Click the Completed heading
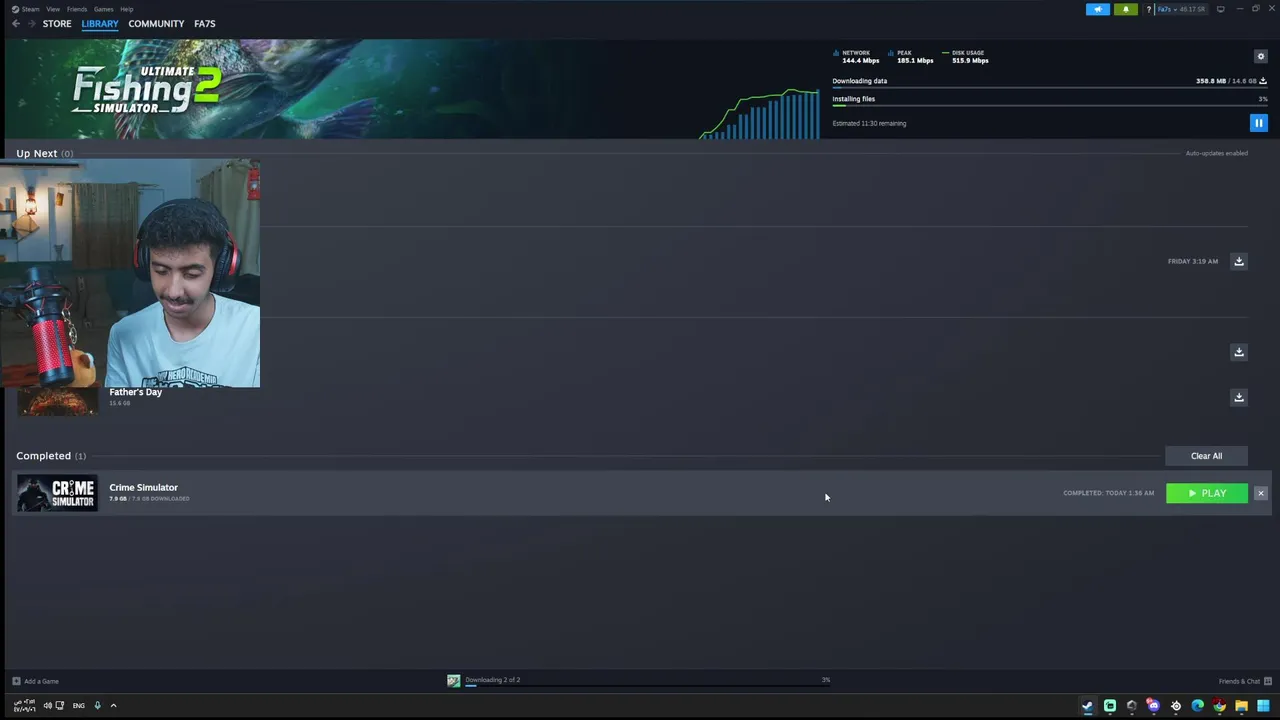The height and width of the screenshot is (720, 1280). click(x=44, y=456)
